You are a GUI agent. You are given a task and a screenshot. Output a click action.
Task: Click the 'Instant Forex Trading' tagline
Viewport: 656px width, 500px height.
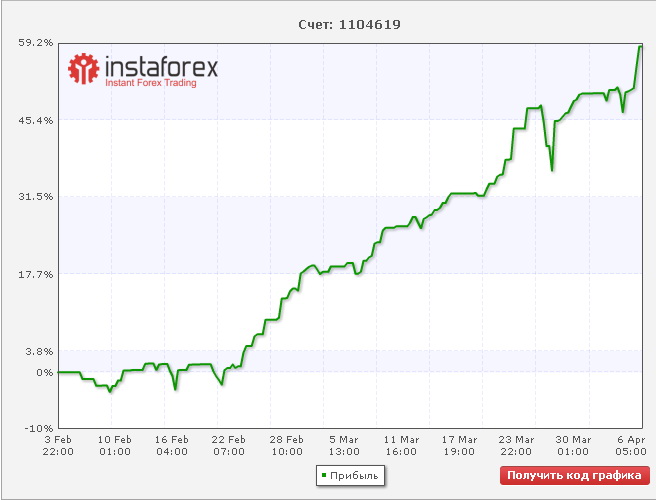click(x=151, y=83)
